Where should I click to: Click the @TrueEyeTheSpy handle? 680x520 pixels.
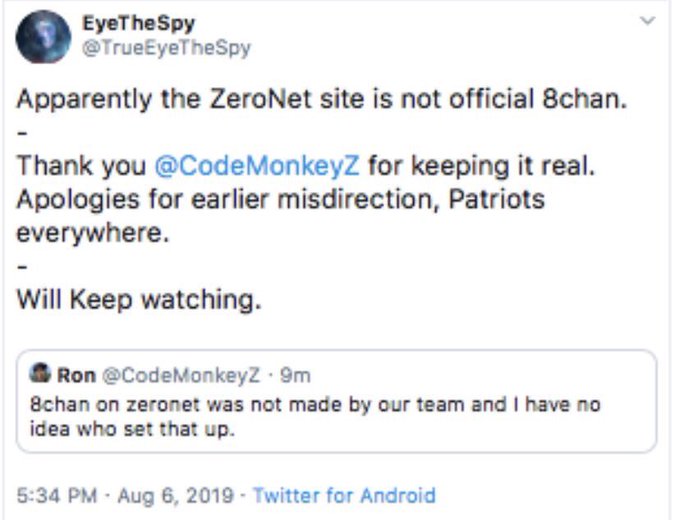[167, 48]
